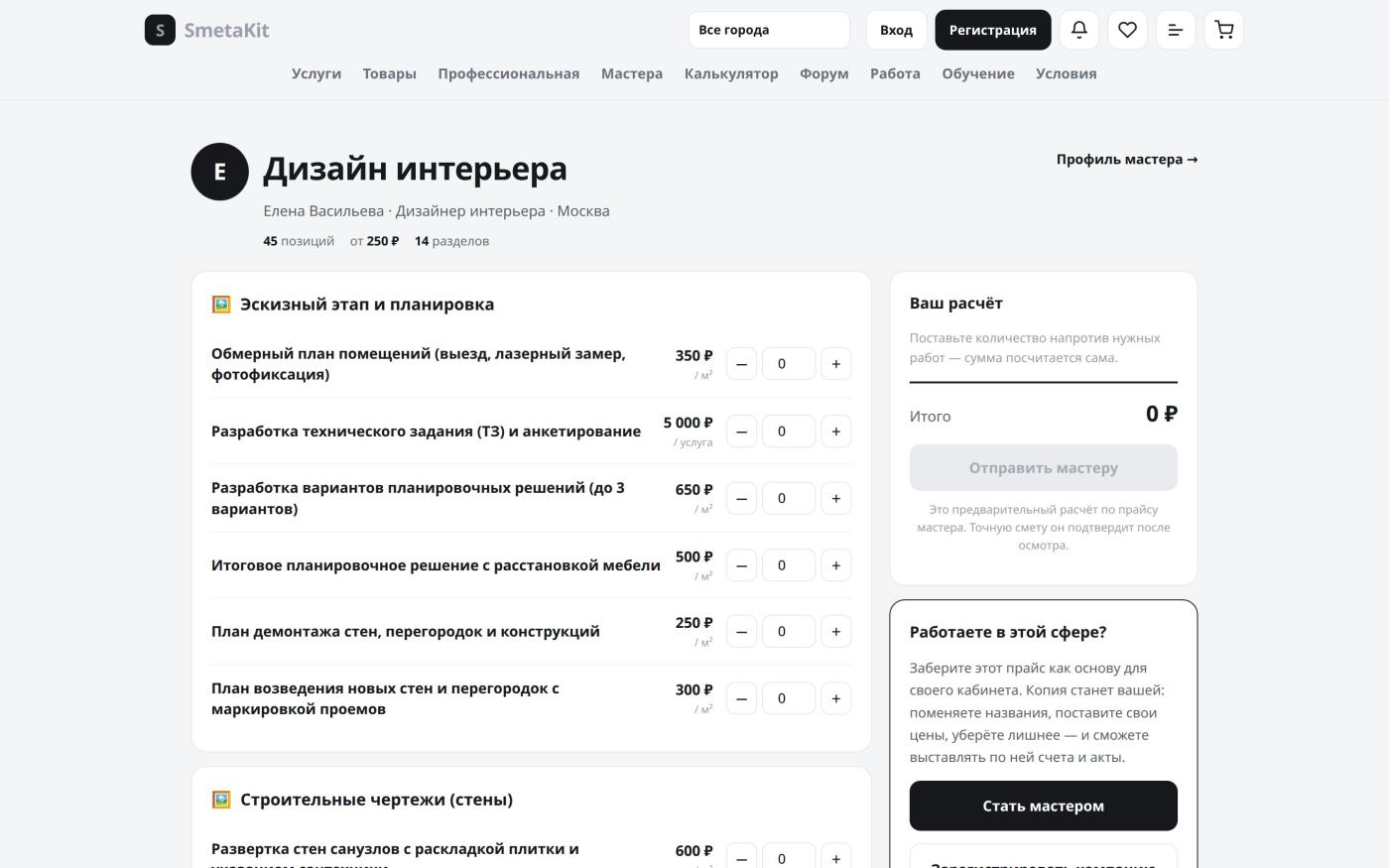Go to Обучение
Viewport: 1389px width, 868px height.
pyautogui.click(x=978, y=73)
